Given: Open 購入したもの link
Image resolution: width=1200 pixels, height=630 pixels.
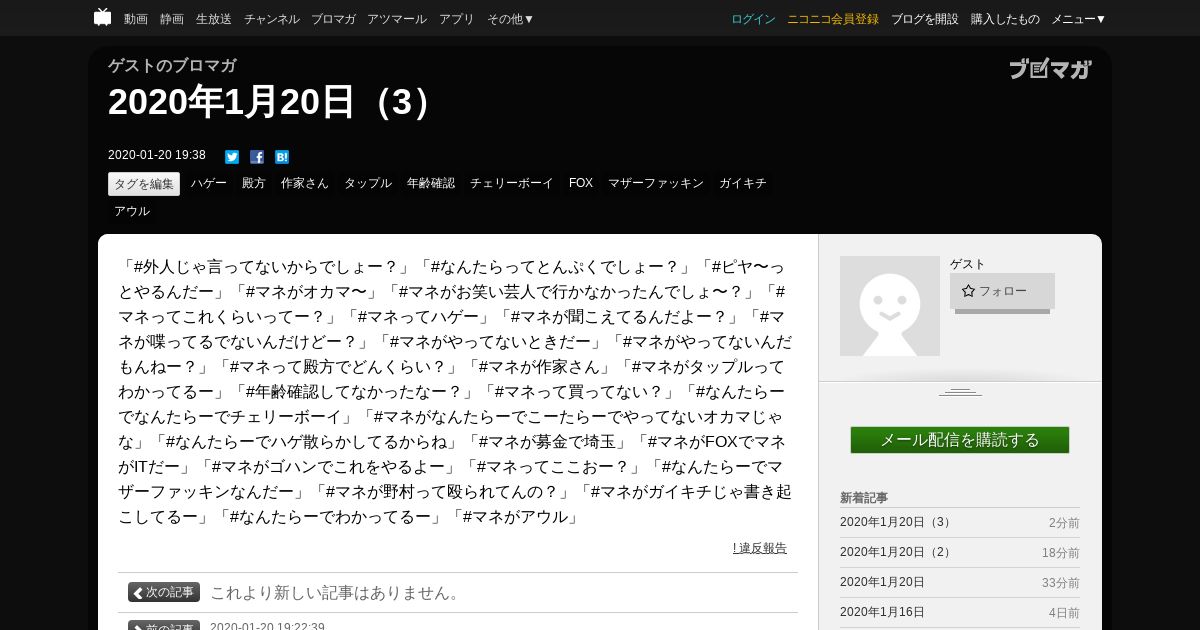Looking at the screenshot, I should point(1005,19).
